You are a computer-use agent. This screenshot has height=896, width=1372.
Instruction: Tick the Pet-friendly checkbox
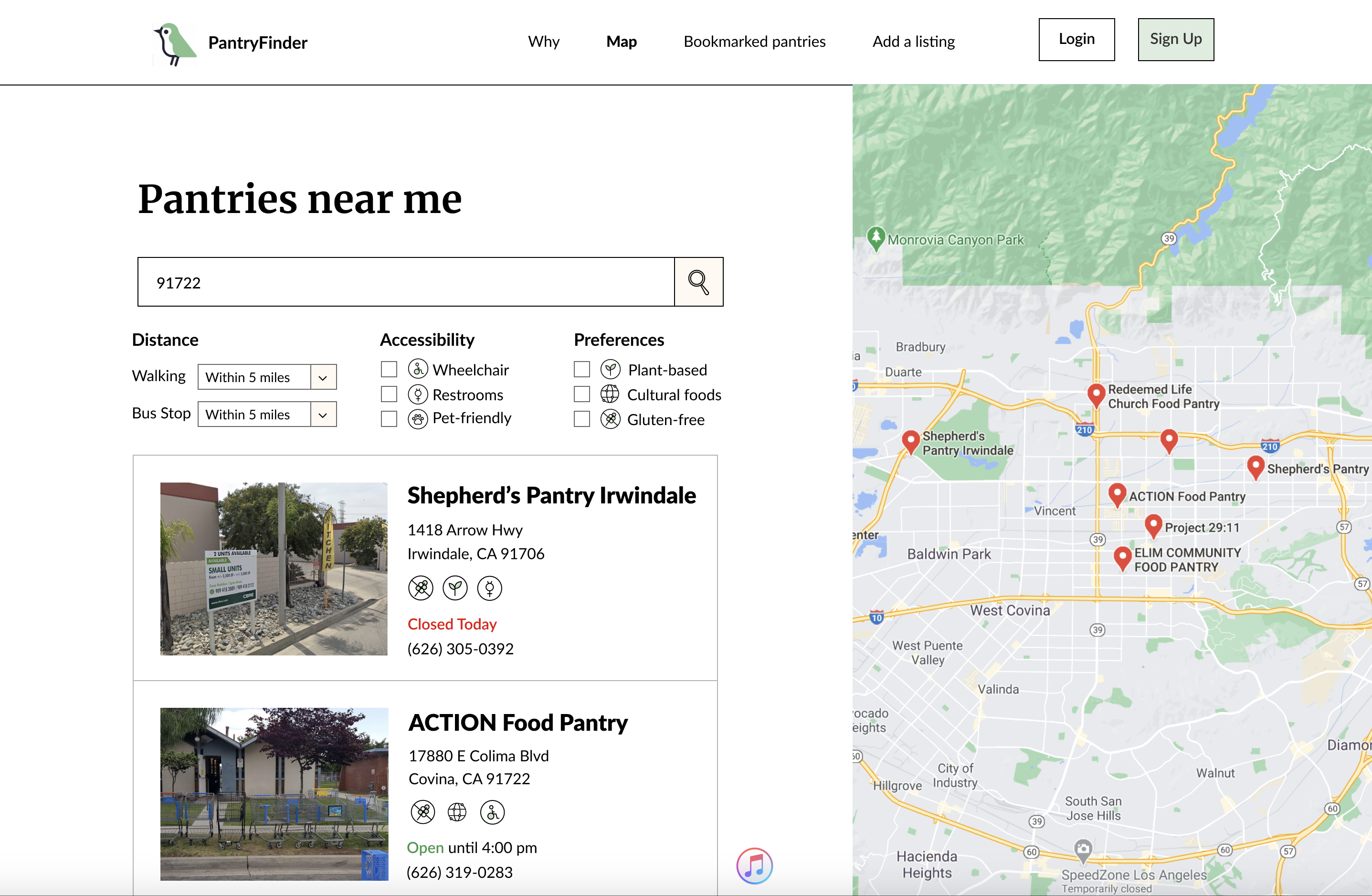click(389, 418)
